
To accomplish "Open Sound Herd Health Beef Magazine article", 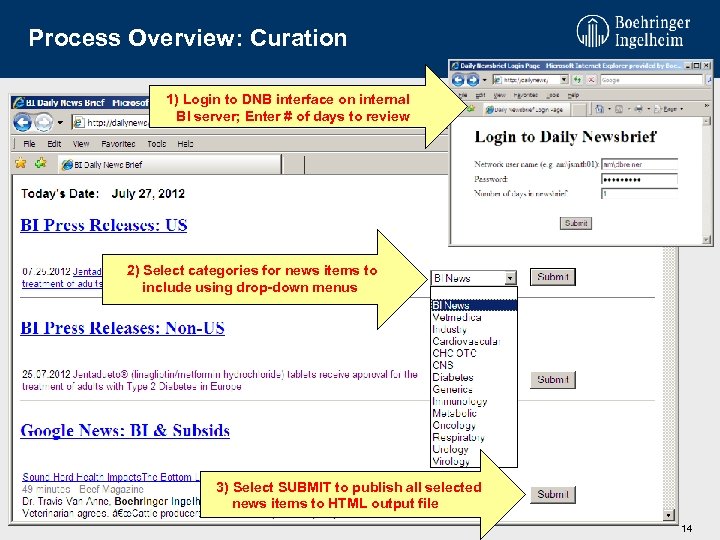I will pyautogui.click(x=111, y=477).
